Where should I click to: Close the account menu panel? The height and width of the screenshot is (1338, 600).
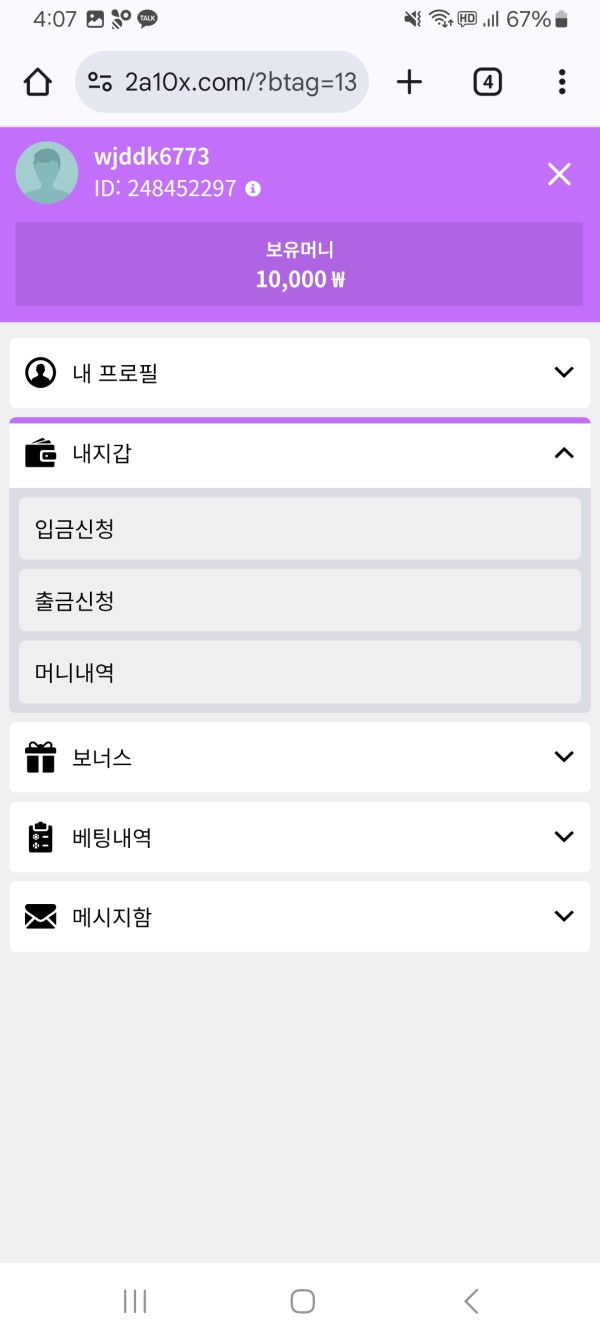tap(559, 174)
